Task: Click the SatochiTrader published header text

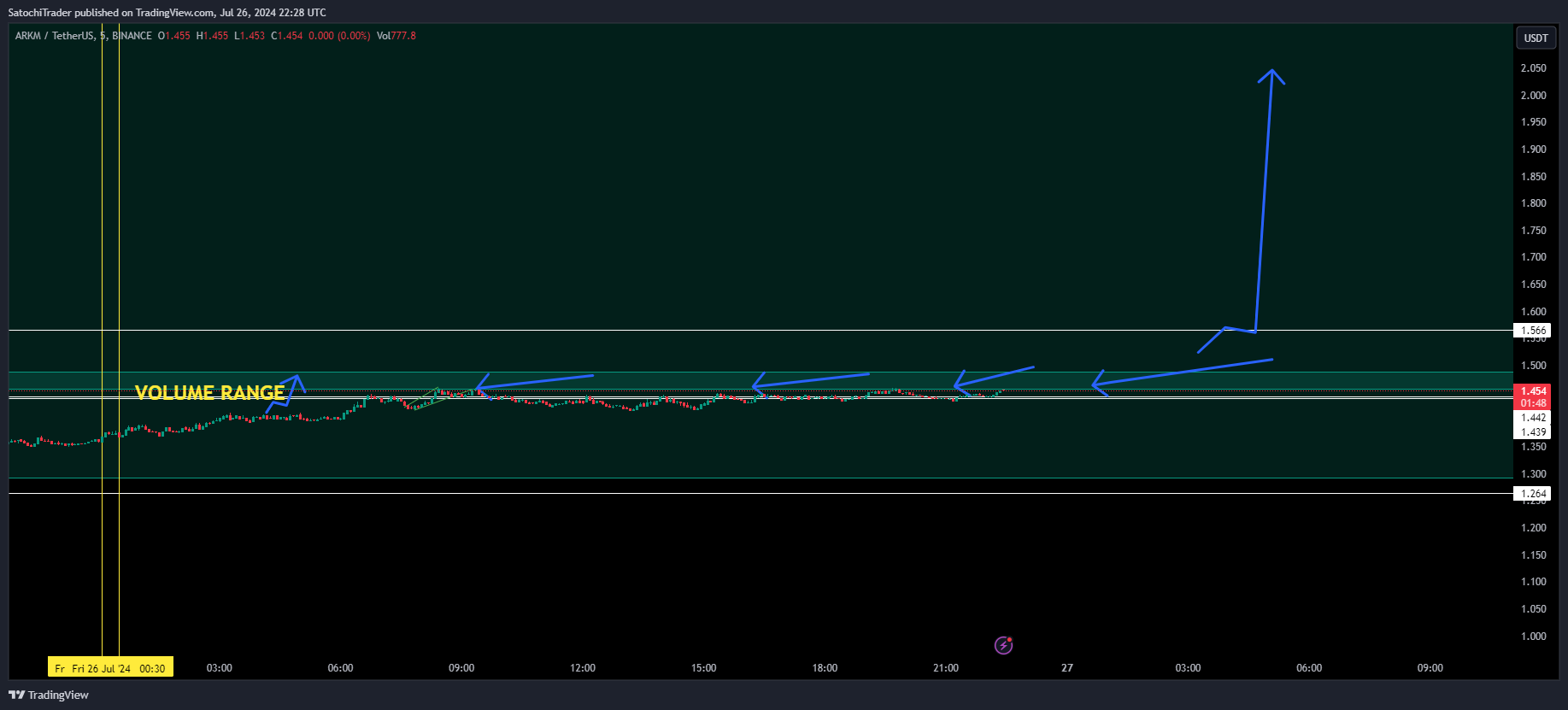Action: click(x=167, y=13)
